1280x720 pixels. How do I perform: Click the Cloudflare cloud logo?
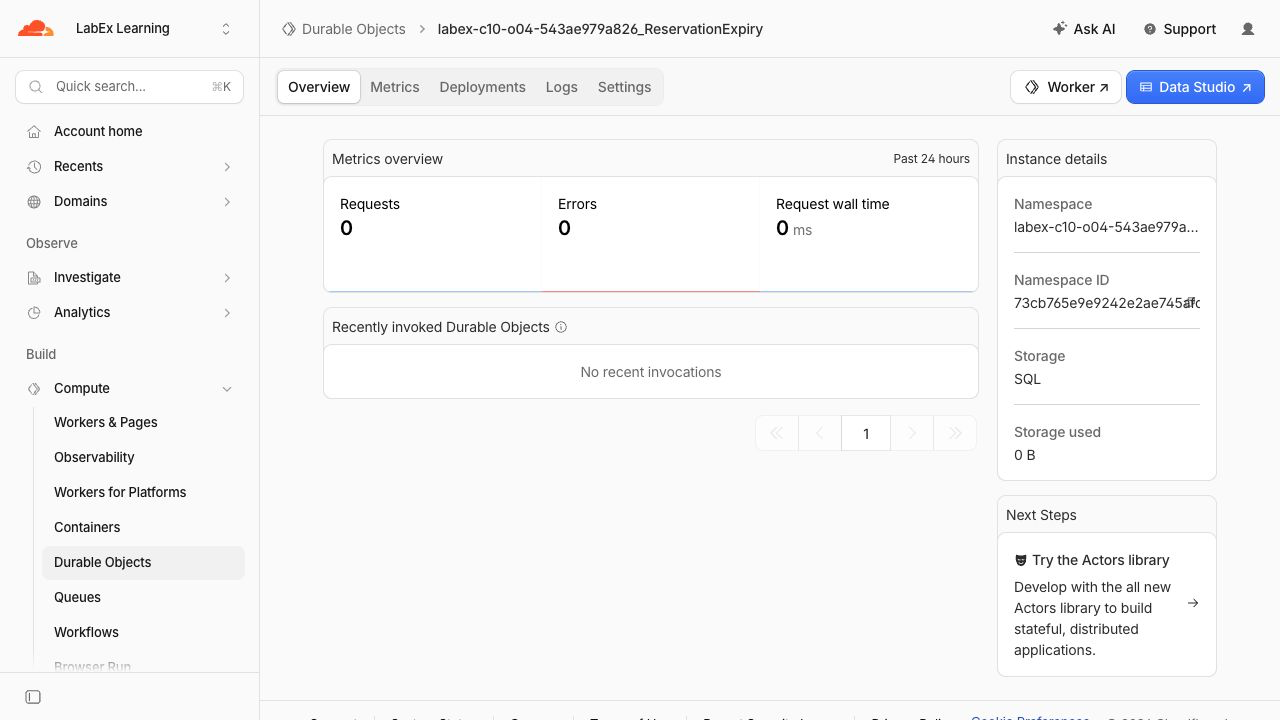[36, 28]
